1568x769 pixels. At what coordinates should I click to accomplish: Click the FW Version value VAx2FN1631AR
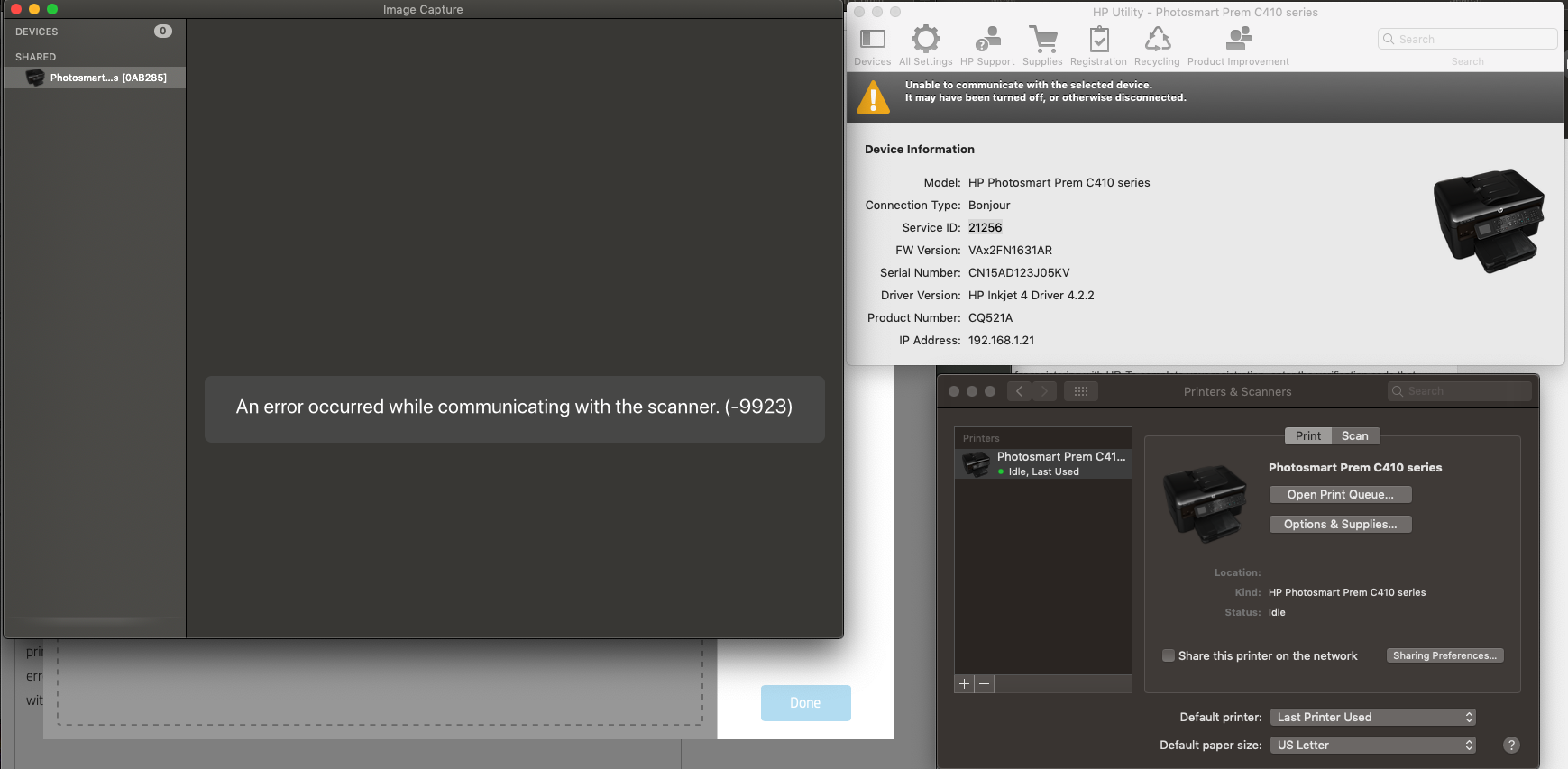pos(1010,250)
